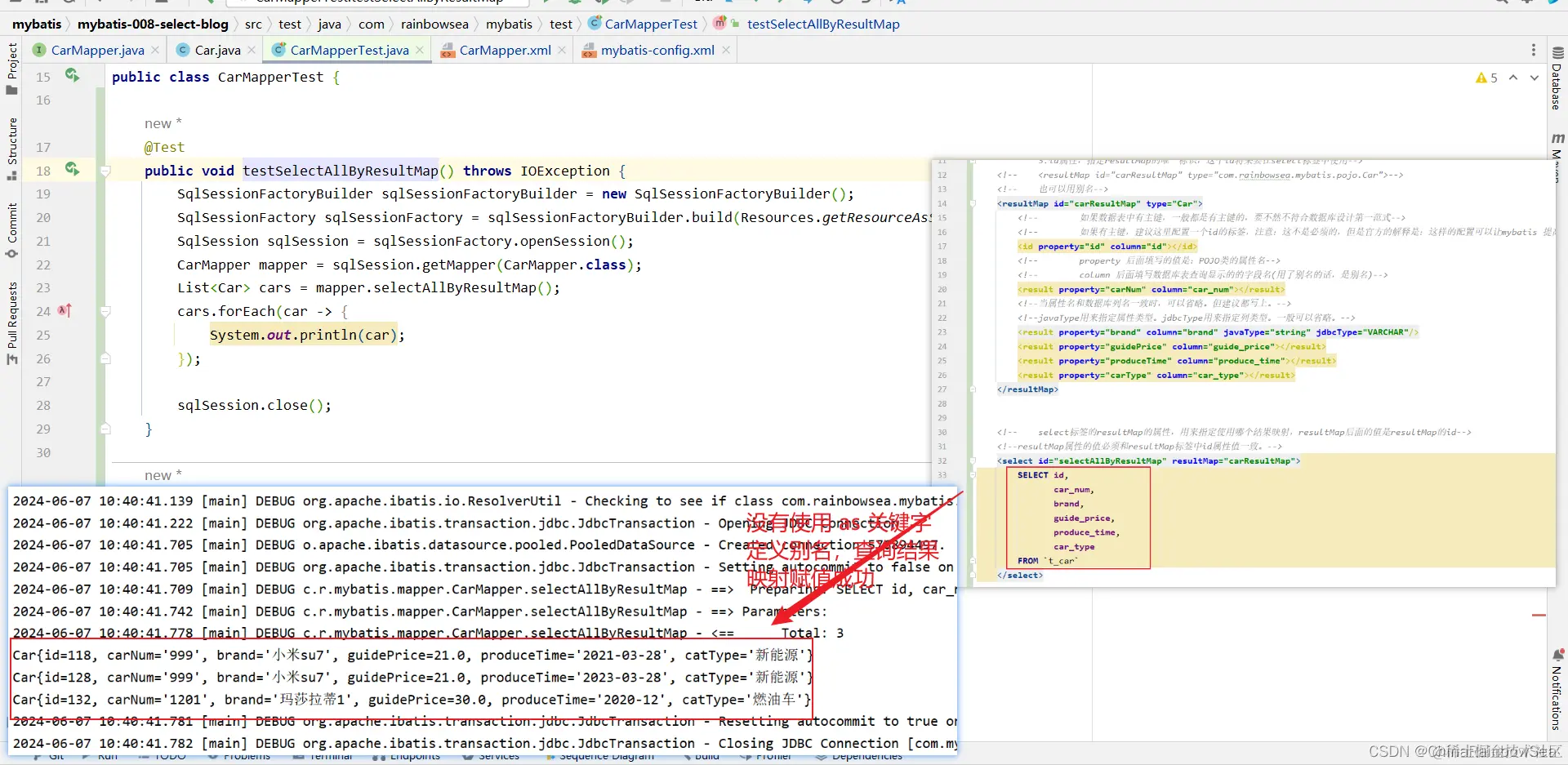Open the Pull Requests panel

pyautogui.click(x=11, y=323)
